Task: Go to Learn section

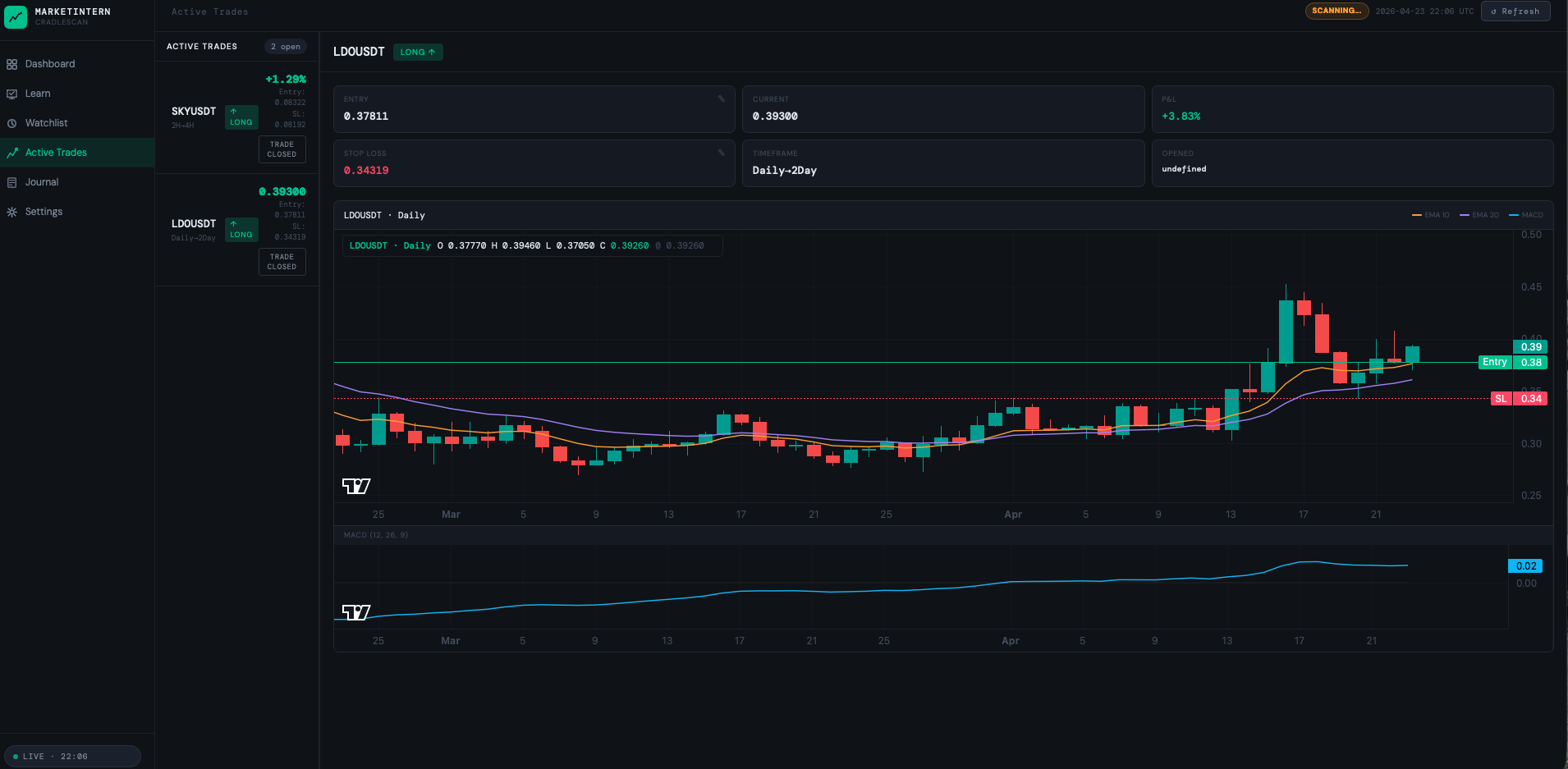Action: pyautogui.click(x=77, y=94)
